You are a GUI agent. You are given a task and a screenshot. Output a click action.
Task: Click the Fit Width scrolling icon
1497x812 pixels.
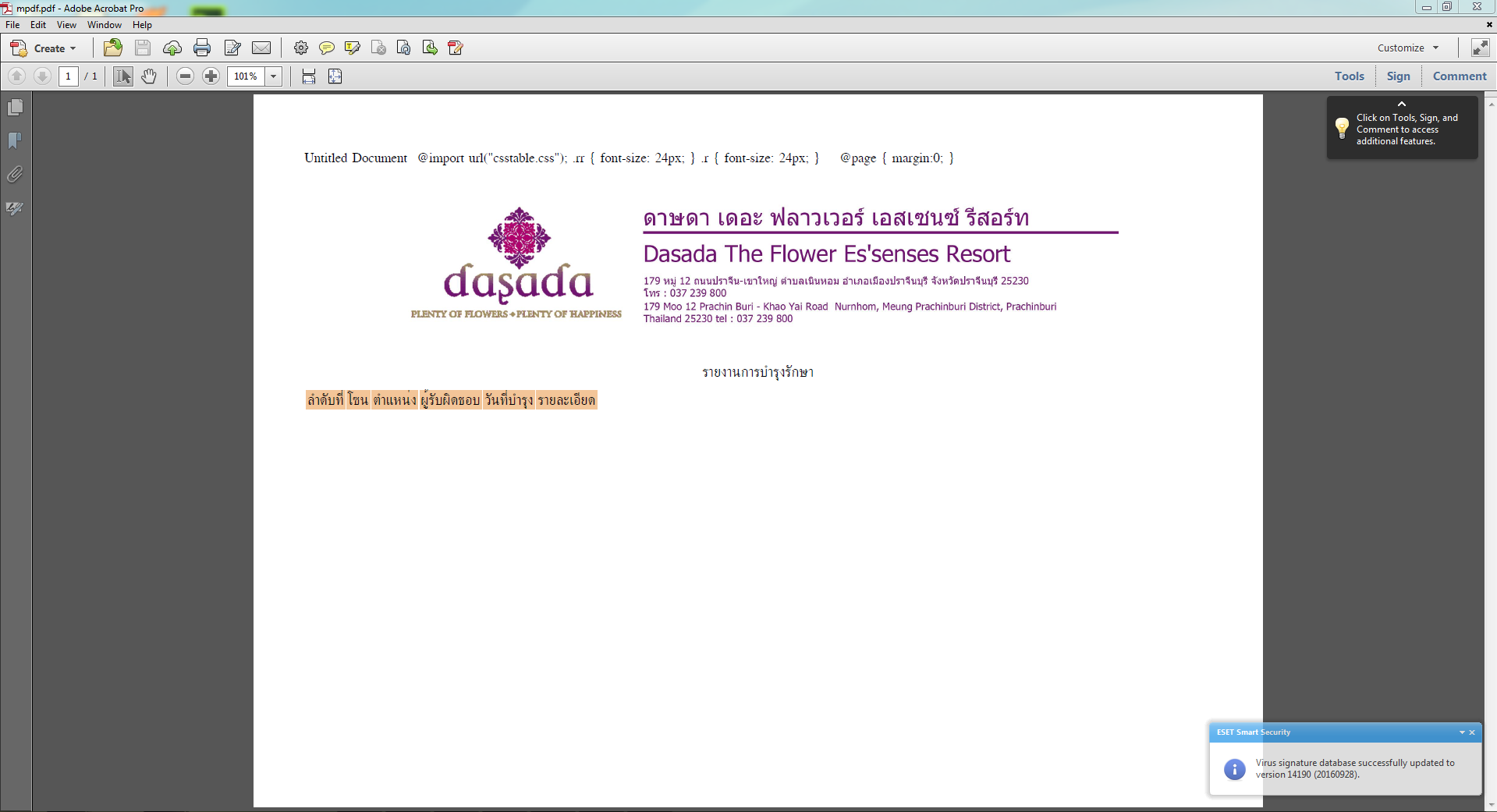(x=309, y=76)
